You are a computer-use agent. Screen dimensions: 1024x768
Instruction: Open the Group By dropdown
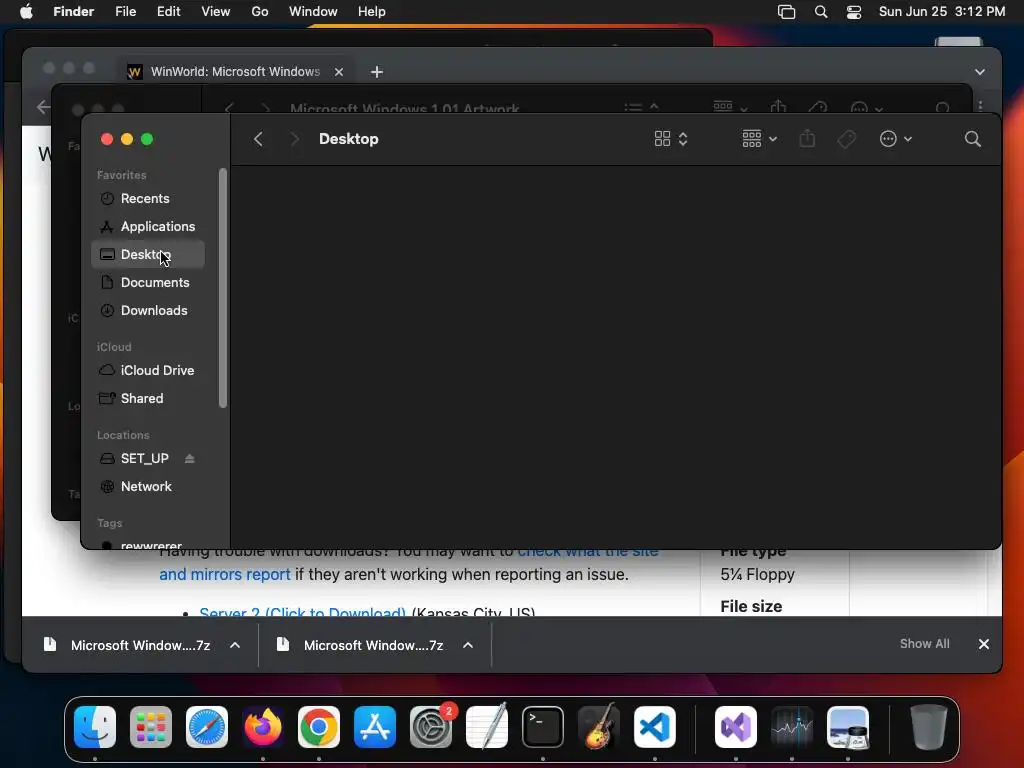pos(760,139)
